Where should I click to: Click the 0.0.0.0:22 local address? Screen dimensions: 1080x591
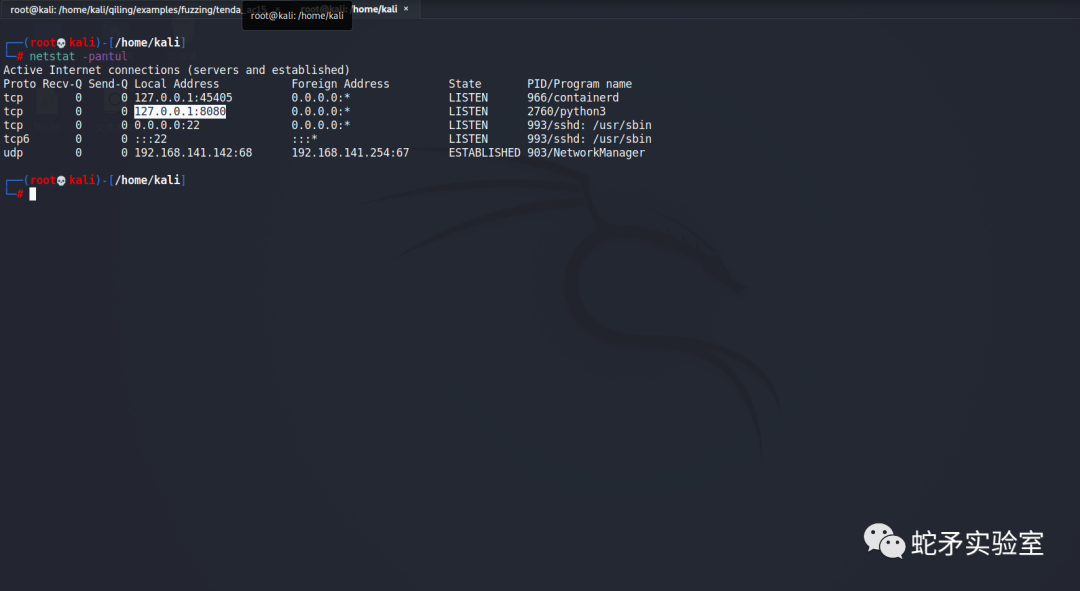pos(167,125)
